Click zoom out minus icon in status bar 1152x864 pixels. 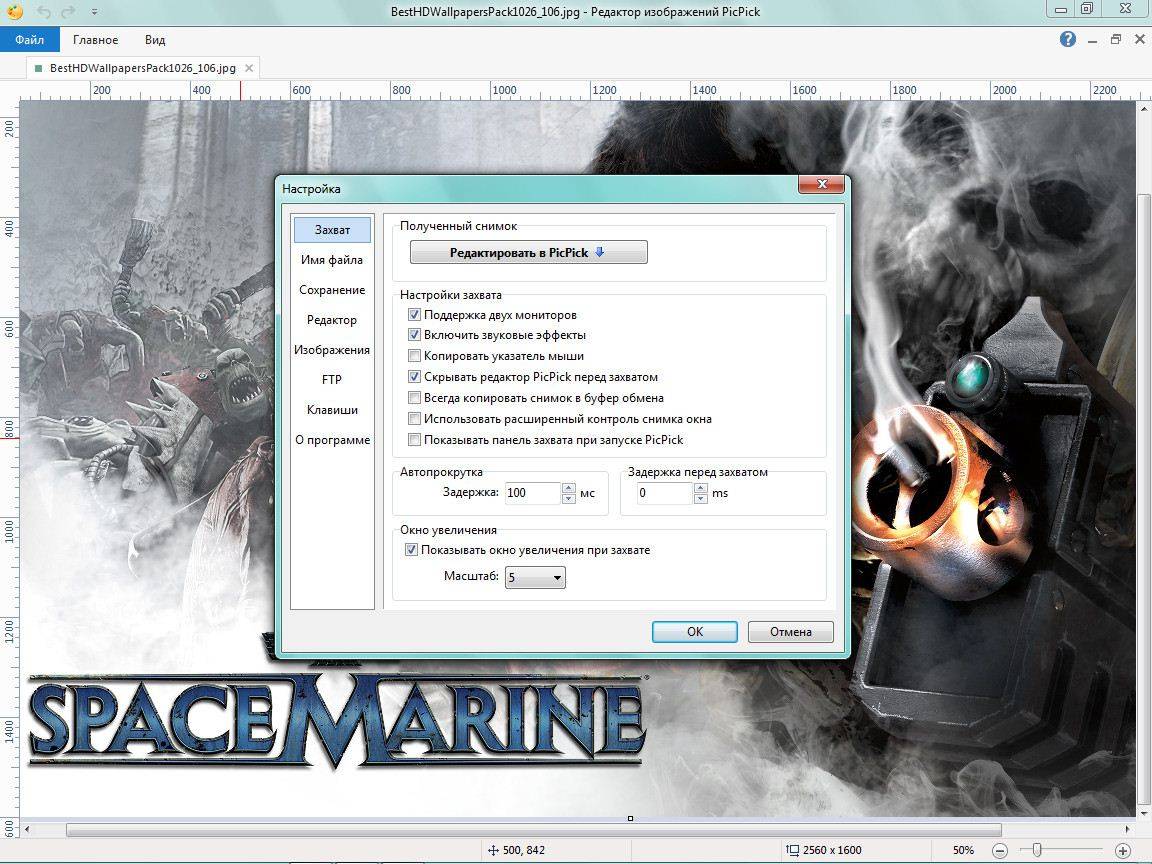pyautogui.click(x=1000, y=850)
